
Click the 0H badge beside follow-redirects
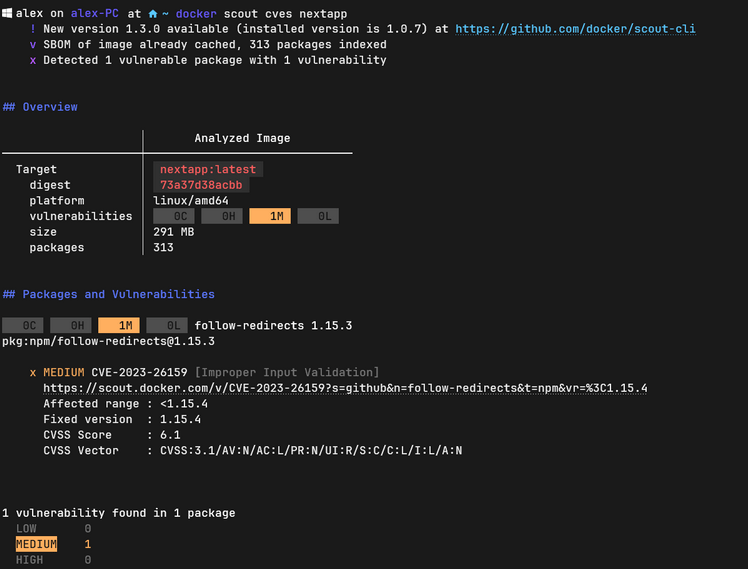(71, 325)
